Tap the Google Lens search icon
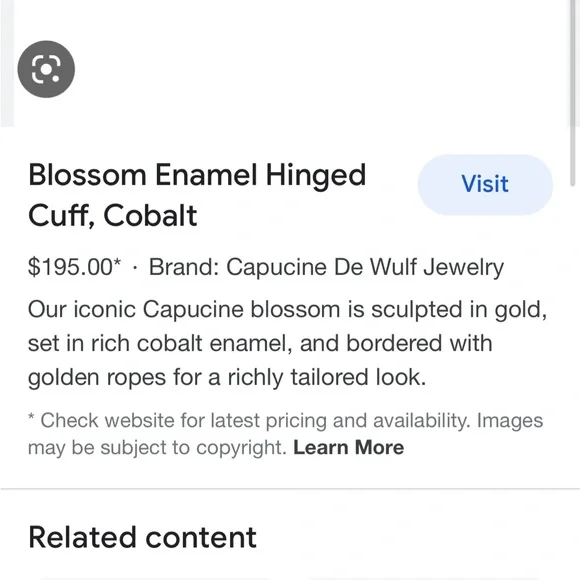580x580 pixels. click(46, 69)
